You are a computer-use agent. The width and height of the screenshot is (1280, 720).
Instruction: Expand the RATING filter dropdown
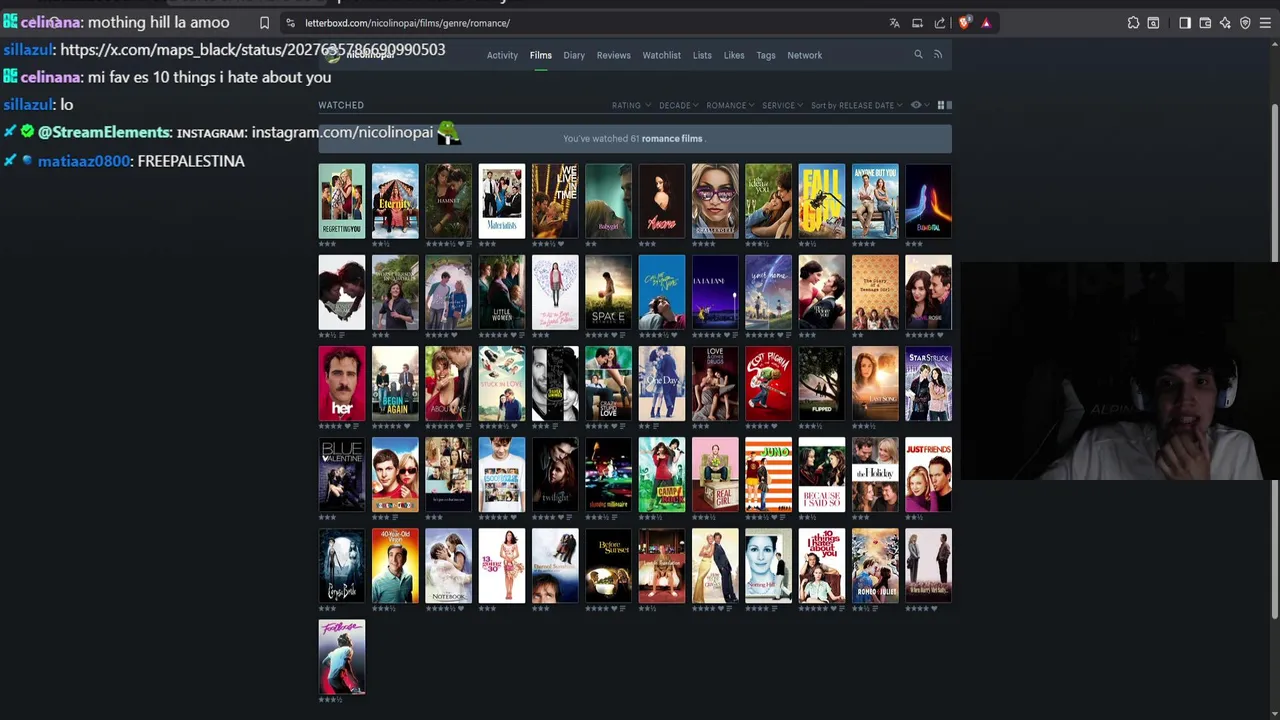[x=631, y=105]
